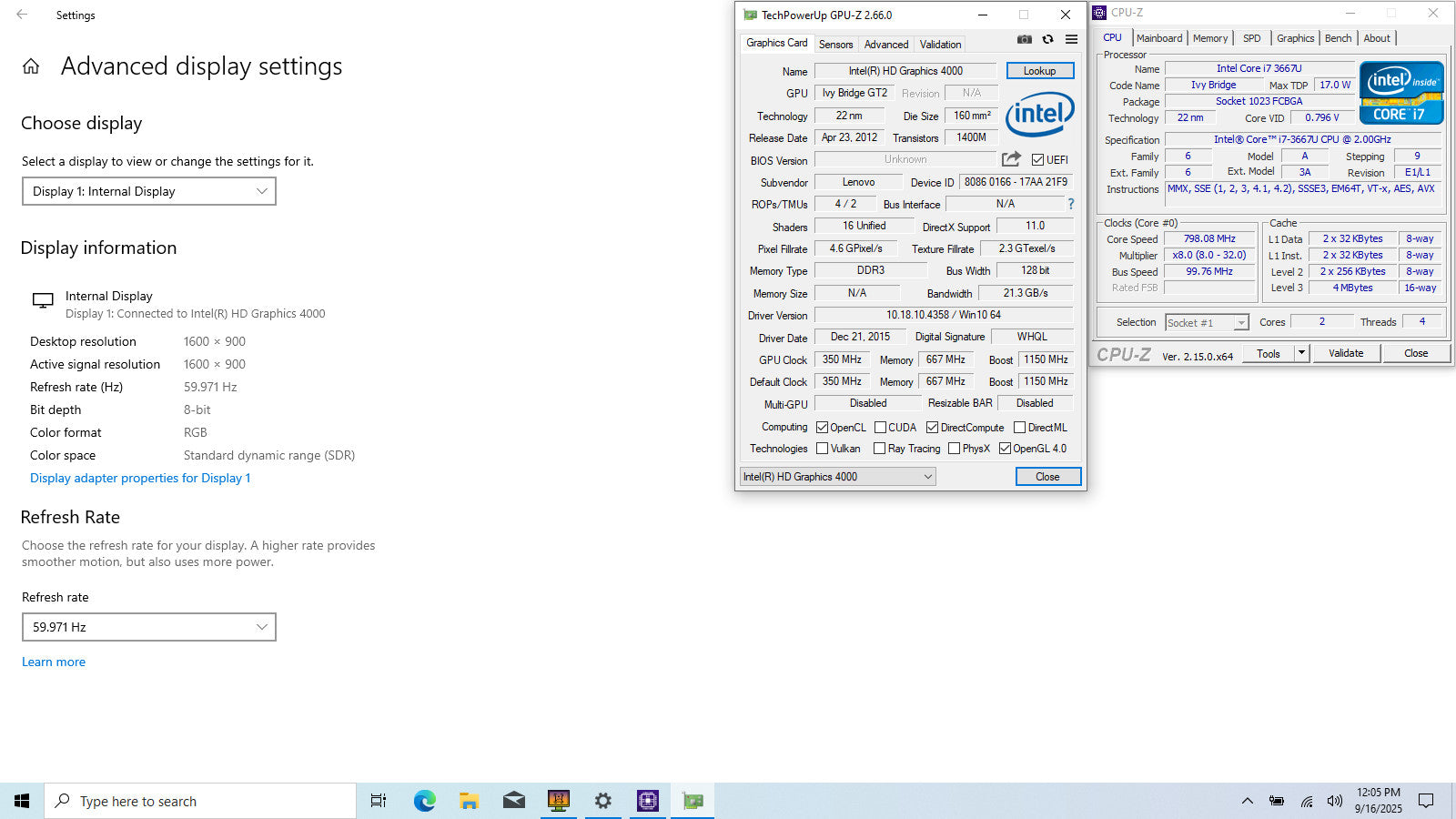Viewport: 1456px width, 819px height.
Task: Click the Lookup button
Action: click(x=1039, y=71)
